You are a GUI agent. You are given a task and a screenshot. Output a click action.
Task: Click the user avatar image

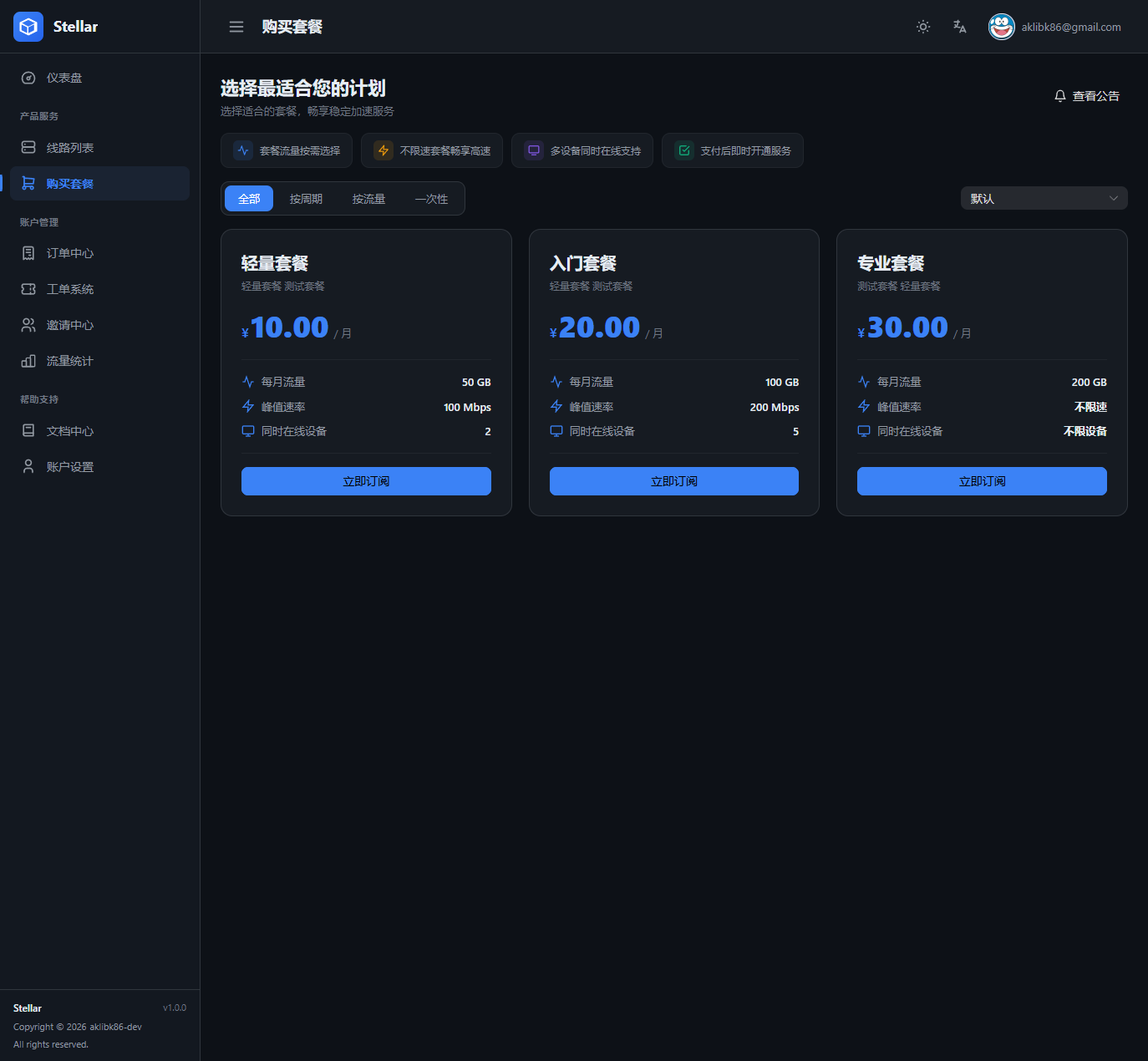[1002, 27]
